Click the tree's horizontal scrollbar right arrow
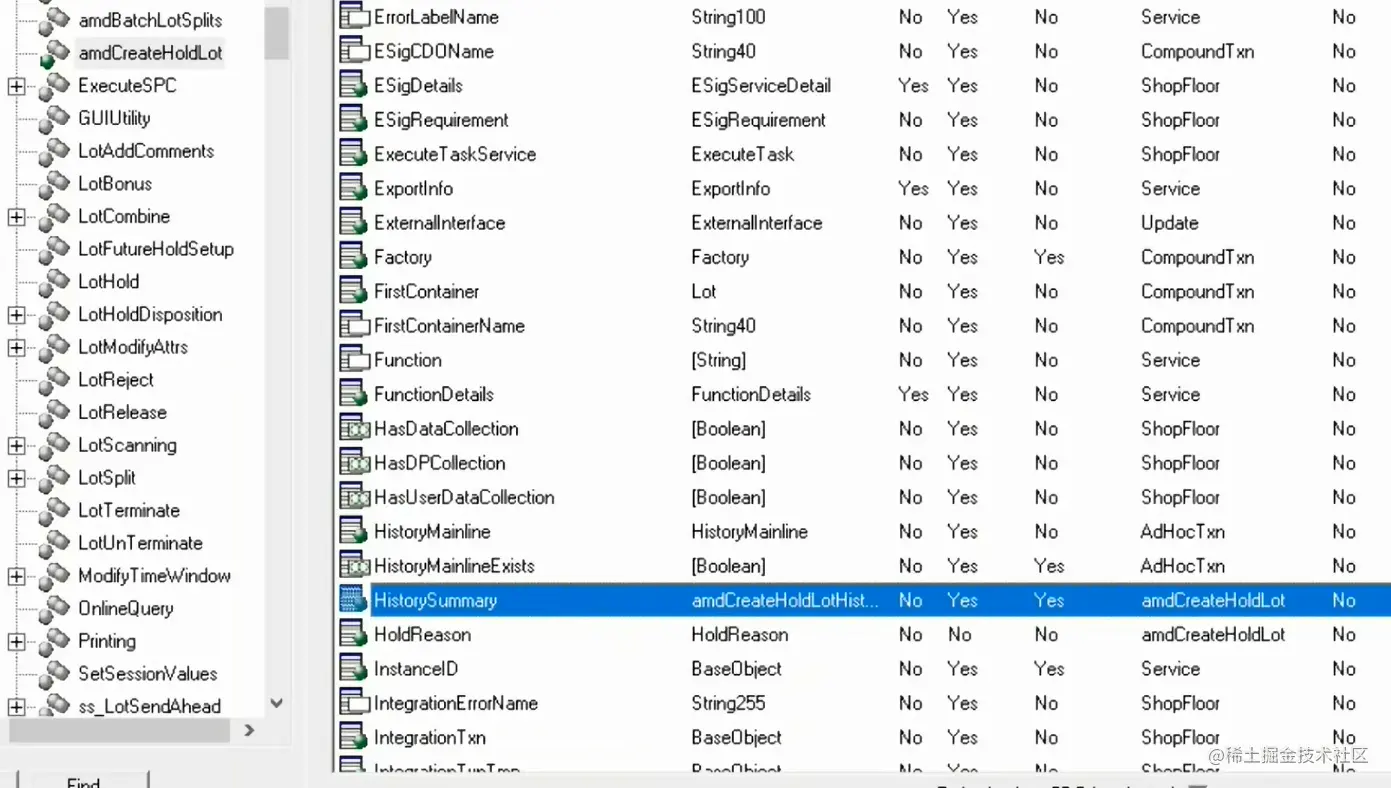Image resolution: width=1391 pixels, height=788 pixels. [249, 731]
